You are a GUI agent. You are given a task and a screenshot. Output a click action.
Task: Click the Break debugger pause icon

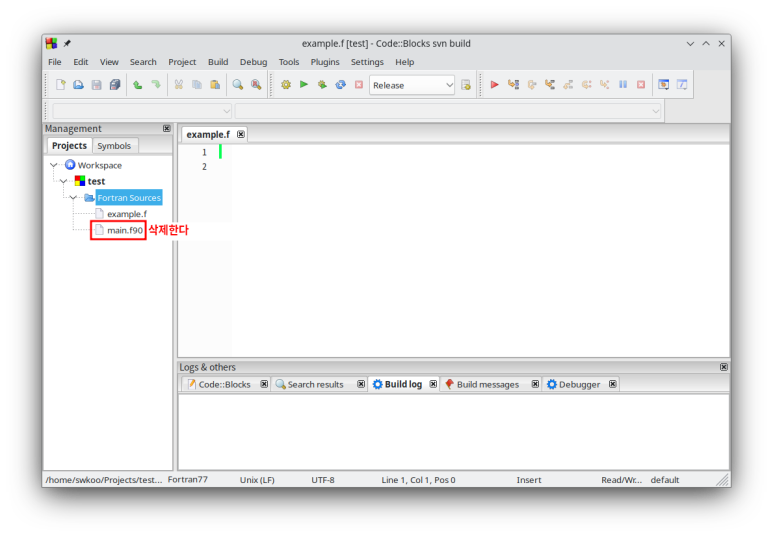coord(623,85)
